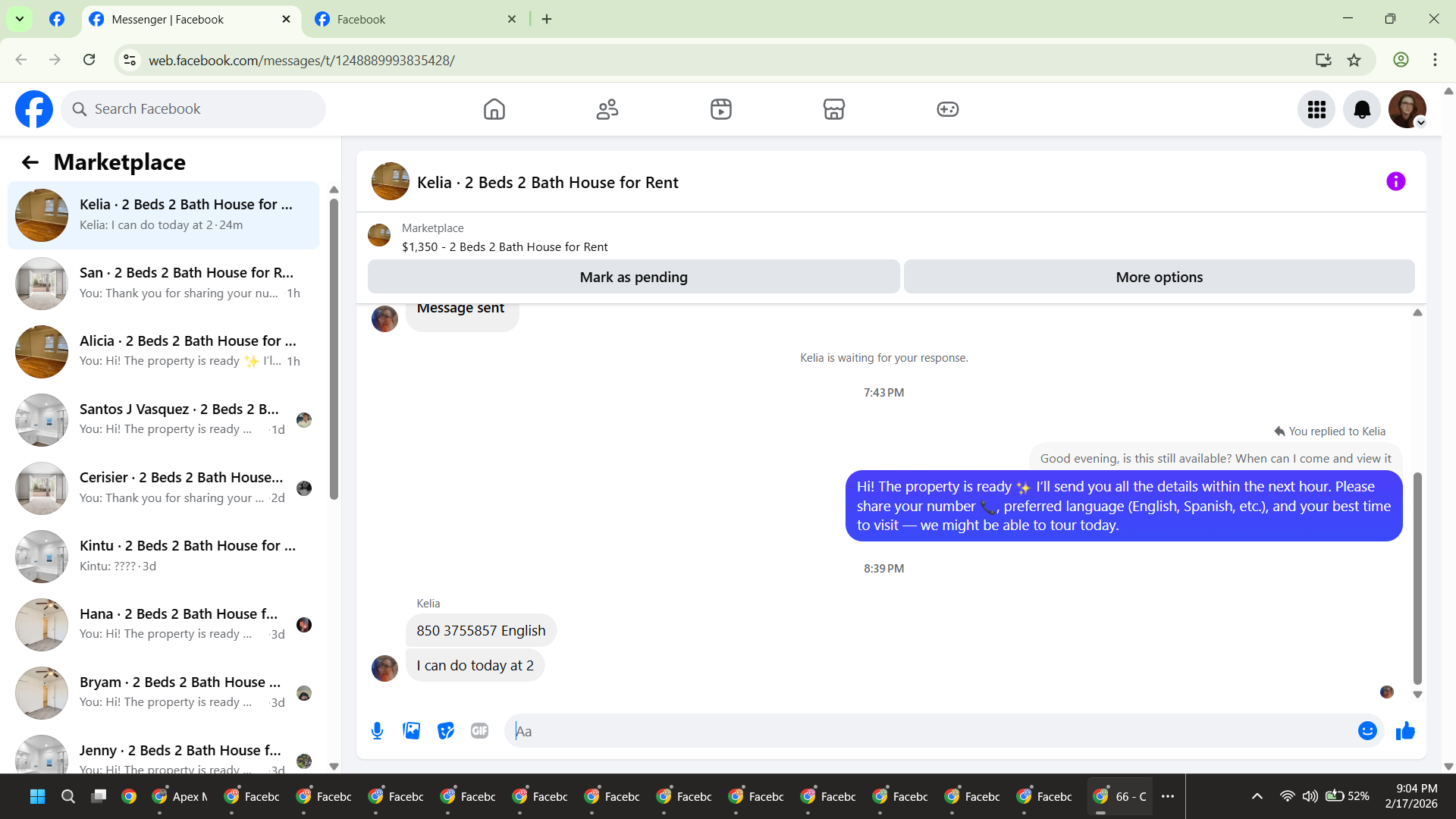Click the chat messages vertical scrollbar
The image size is (1456, 819).
[x=1417, y=576]
